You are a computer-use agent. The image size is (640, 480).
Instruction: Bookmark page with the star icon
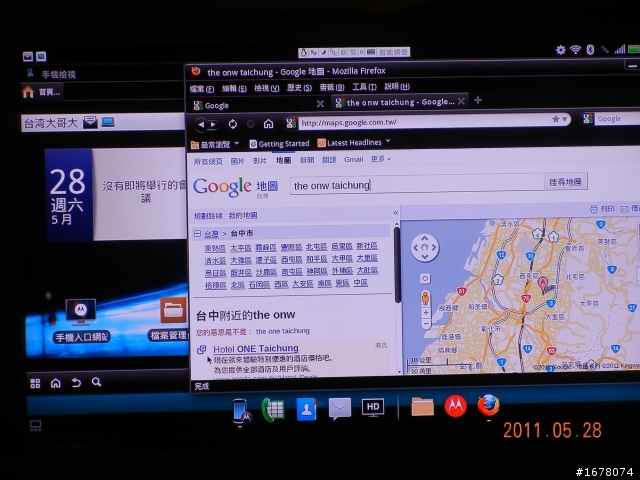click(x=556, y=119)
